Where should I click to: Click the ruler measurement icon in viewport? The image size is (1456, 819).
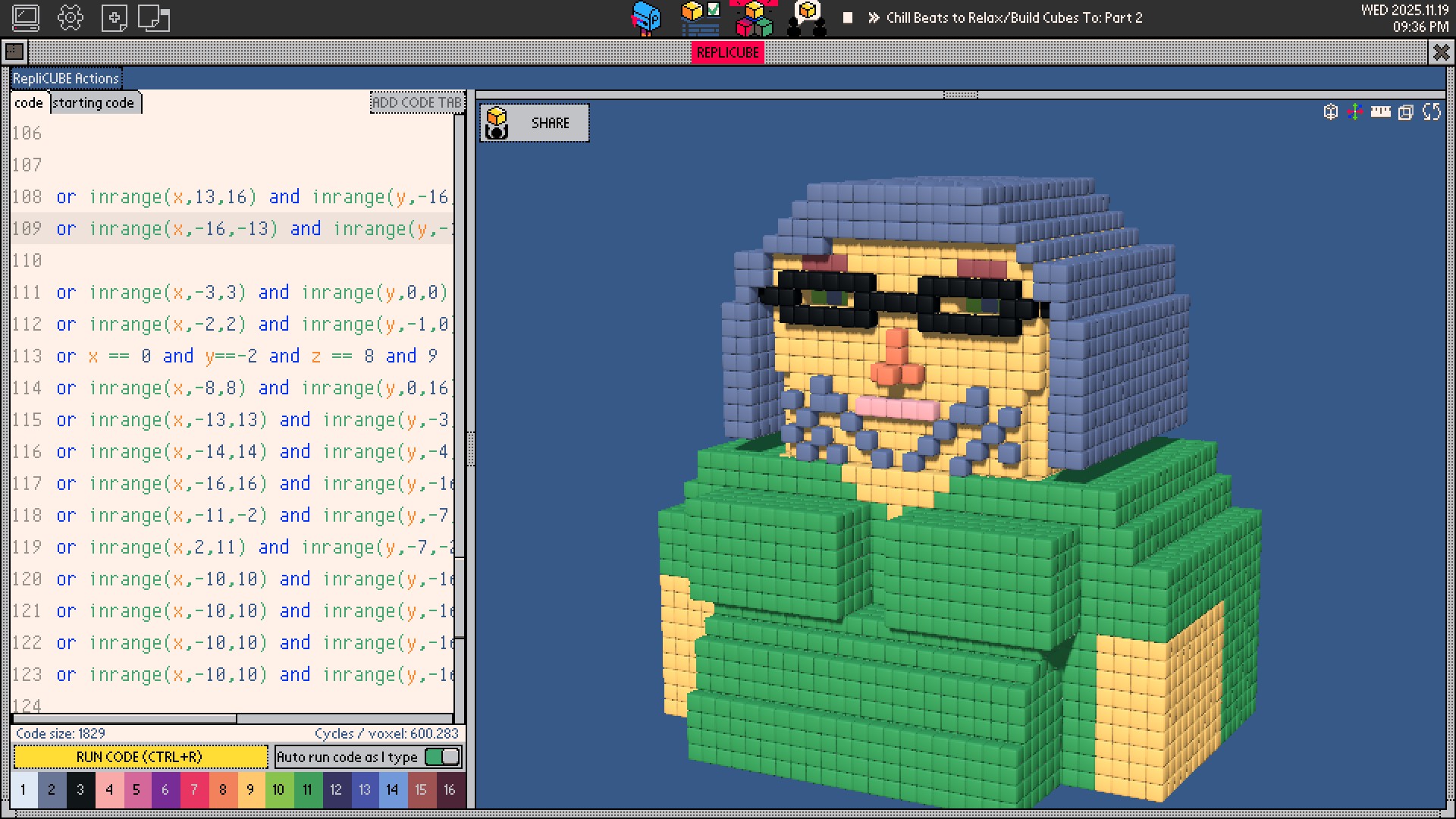[1380, 112]
